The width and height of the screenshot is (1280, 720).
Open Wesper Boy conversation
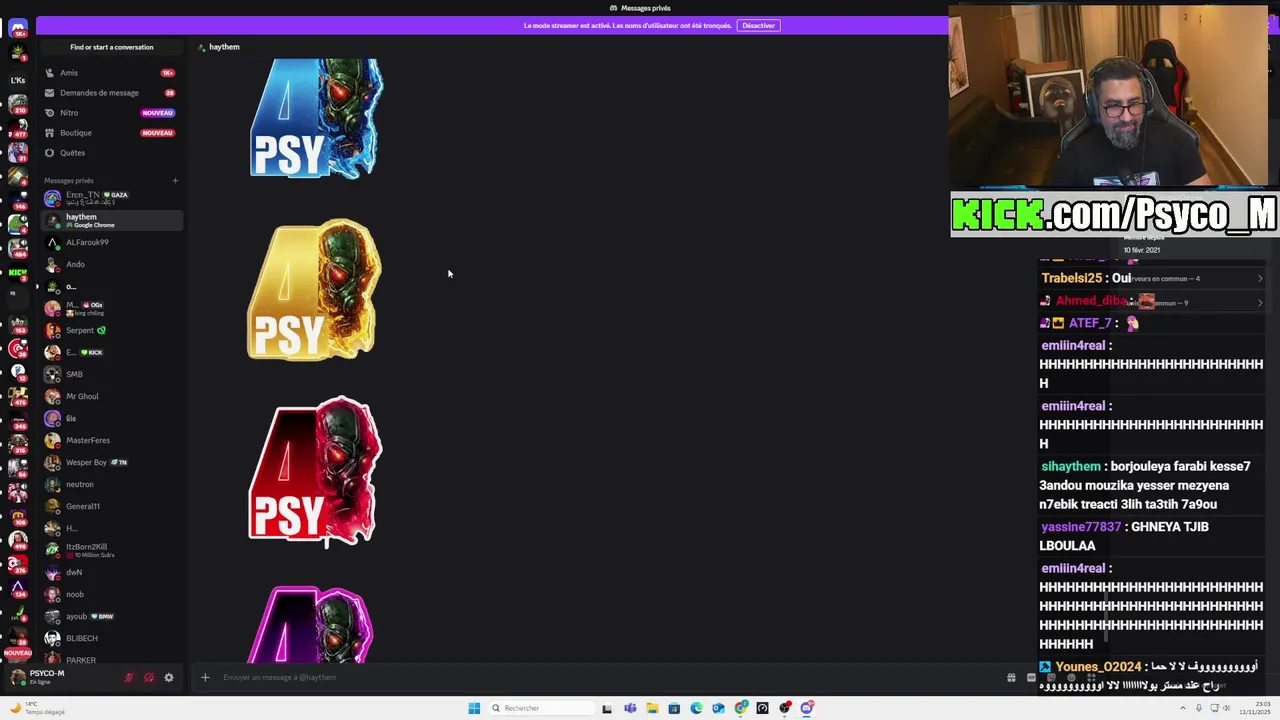click(x=111, y=462)
